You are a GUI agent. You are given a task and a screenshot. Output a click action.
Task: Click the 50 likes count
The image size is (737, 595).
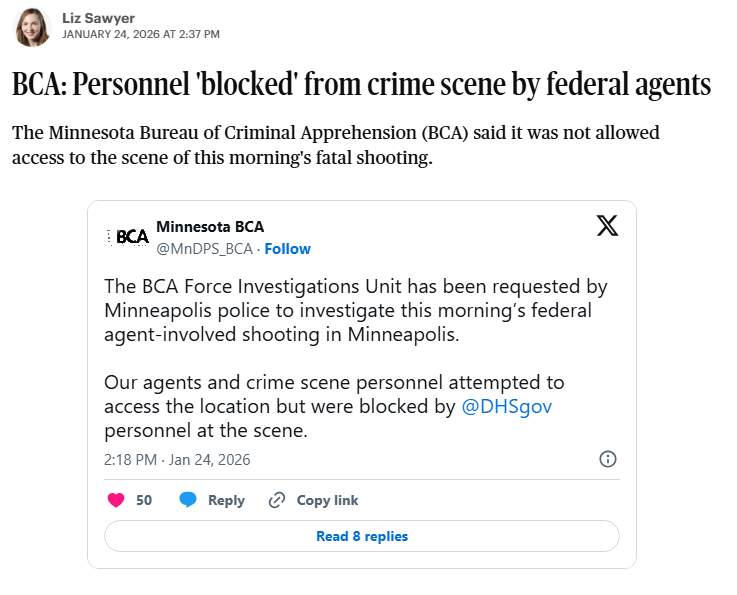pos(144,500)
